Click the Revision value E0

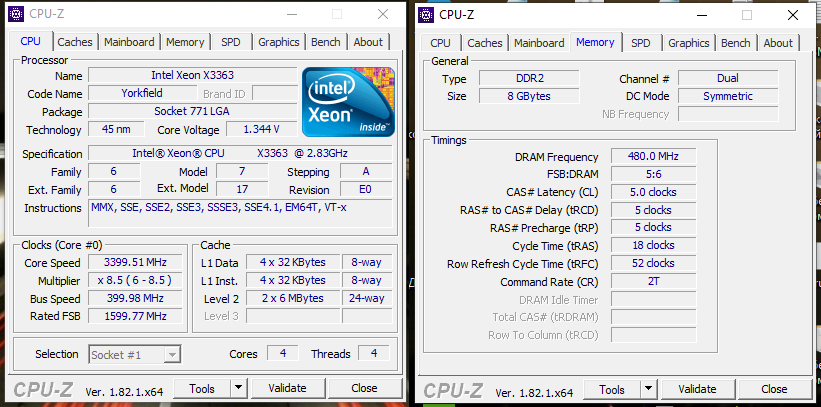(365, 189)
